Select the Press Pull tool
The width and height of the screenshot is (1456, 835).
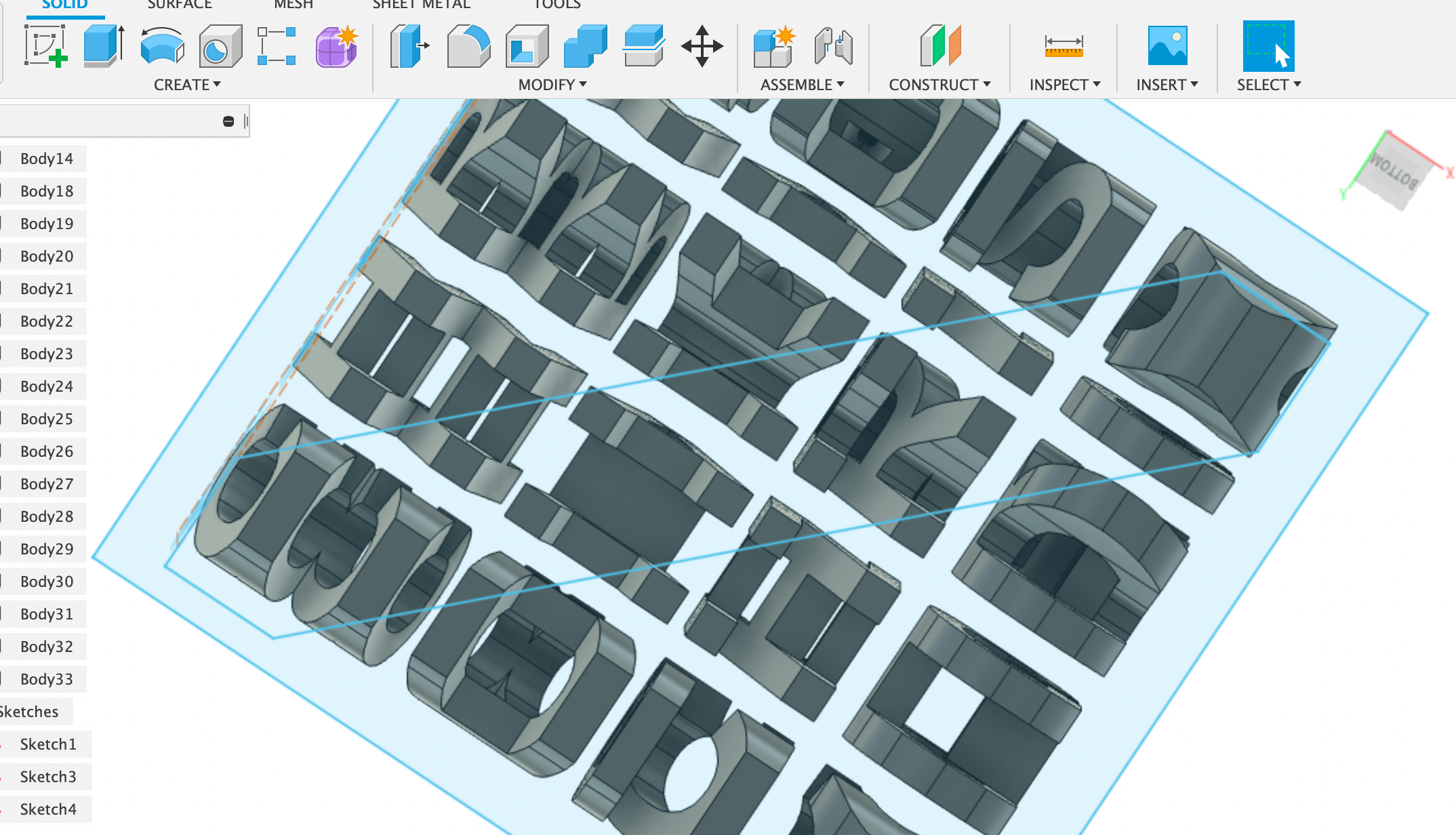point(409,46)
